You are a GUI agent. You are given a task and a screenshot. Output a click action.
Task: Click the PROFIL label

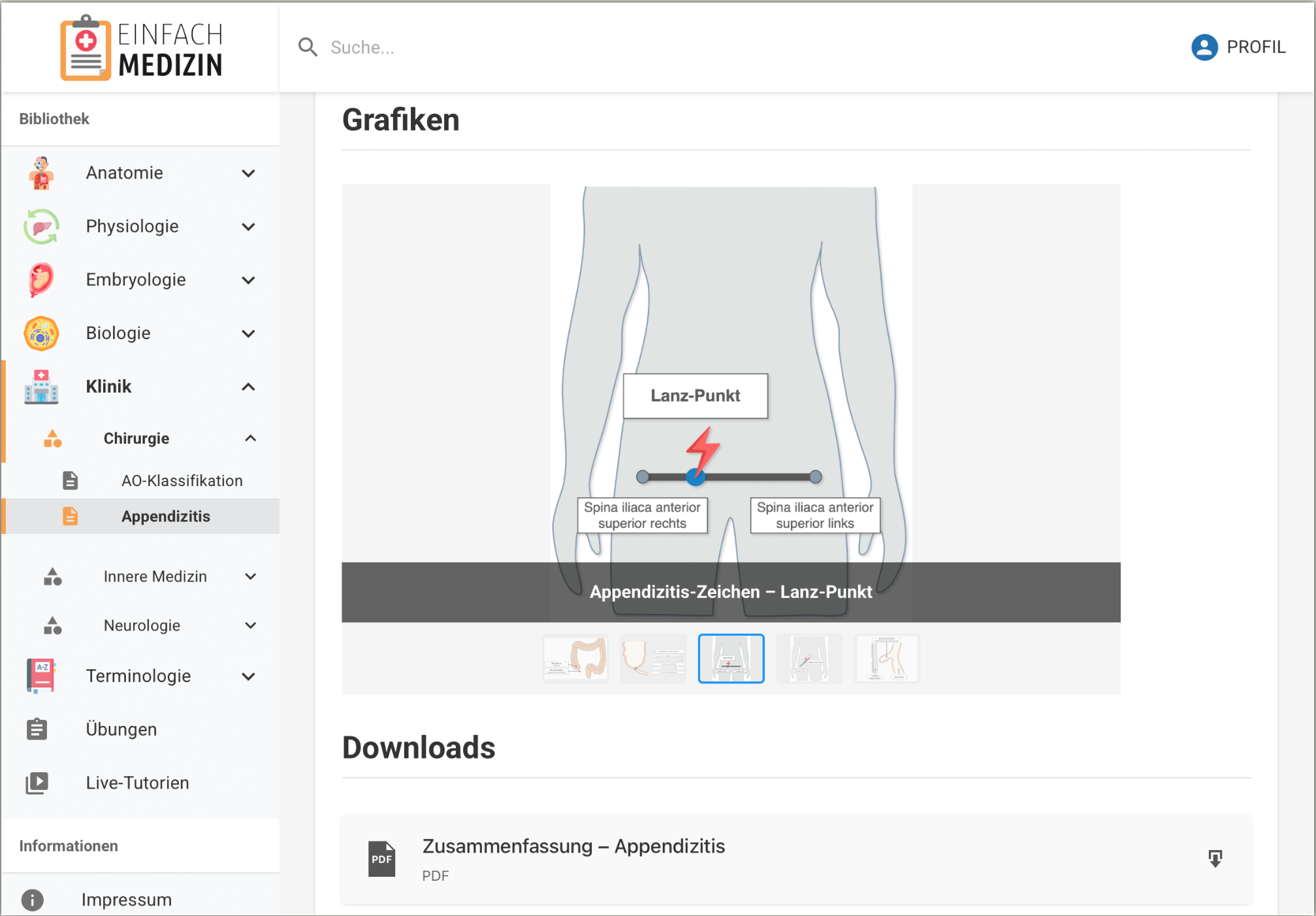[1255, 47]
